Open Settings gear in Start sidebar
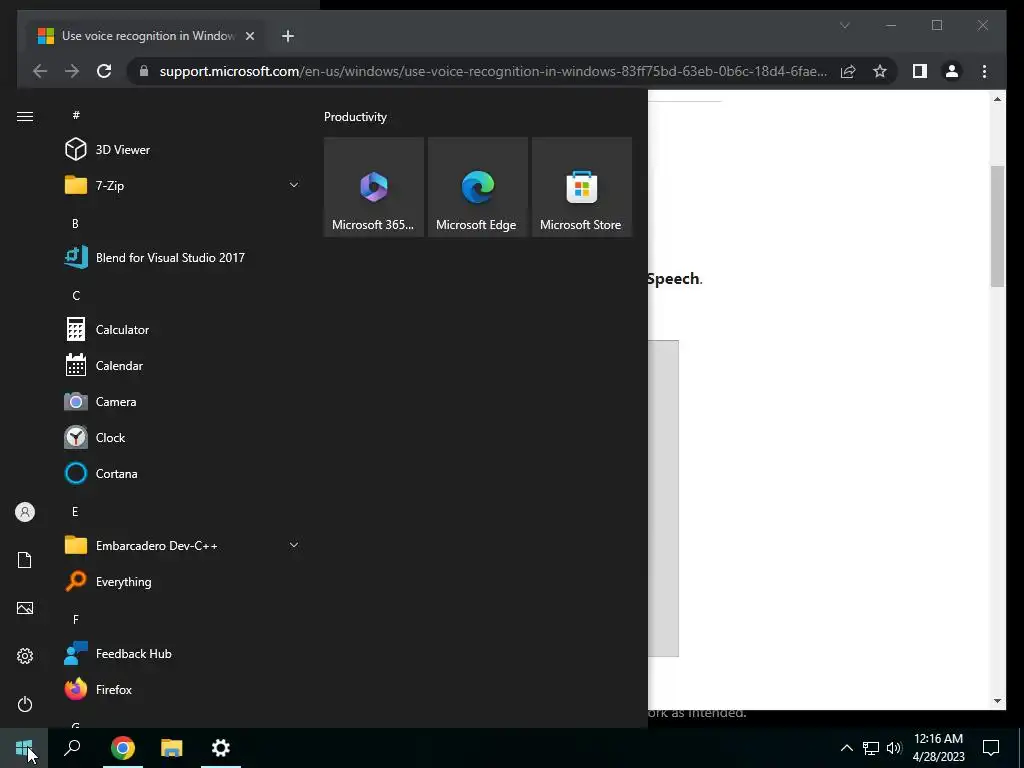This screenshot has width=1024, height=768. coord(25,656)
